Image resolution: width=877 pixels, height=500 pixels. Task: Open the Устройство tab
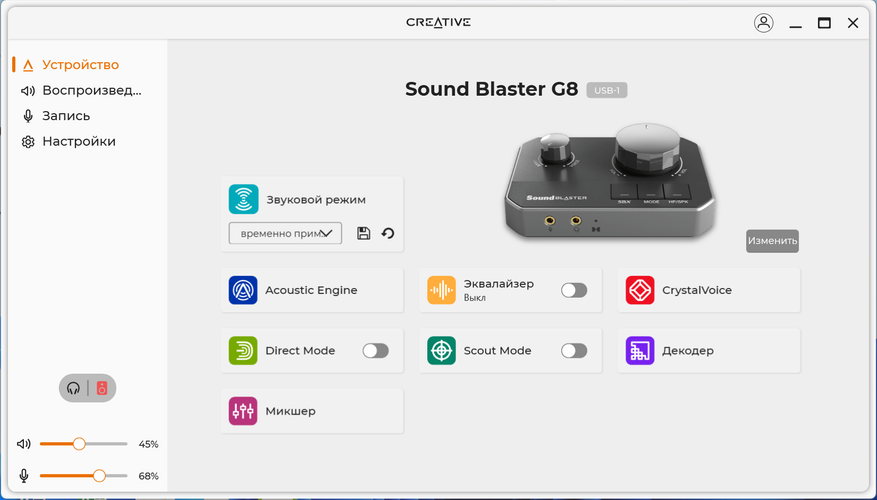click(x=80, y=65)
